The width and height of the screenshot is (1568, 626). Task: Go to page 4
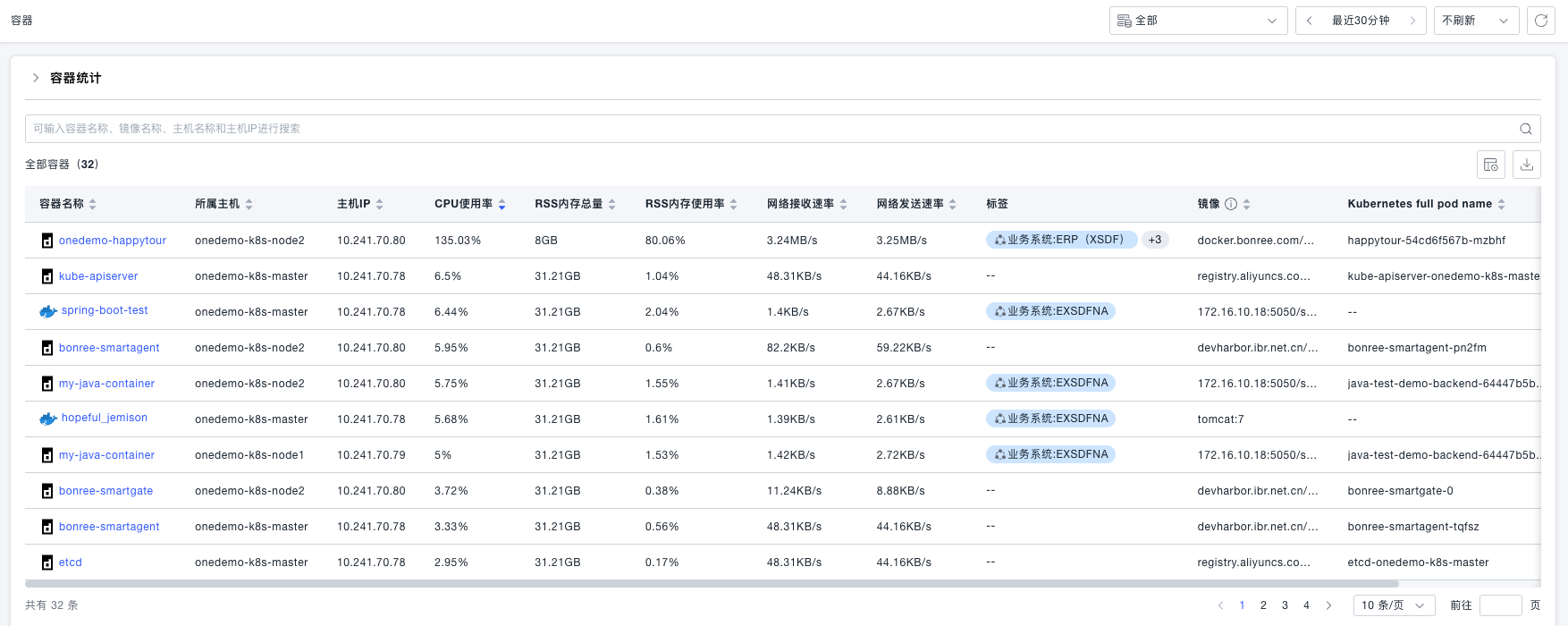pos(1306,605)
